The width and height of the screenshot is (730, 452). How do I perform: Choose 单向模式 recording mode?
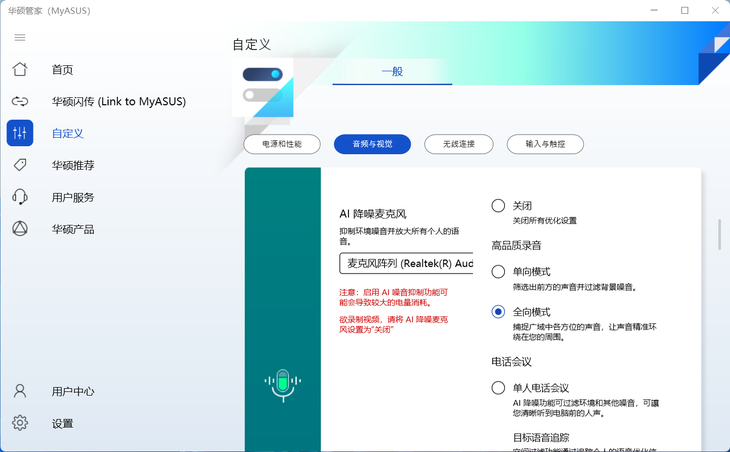[x=498, y=271]
